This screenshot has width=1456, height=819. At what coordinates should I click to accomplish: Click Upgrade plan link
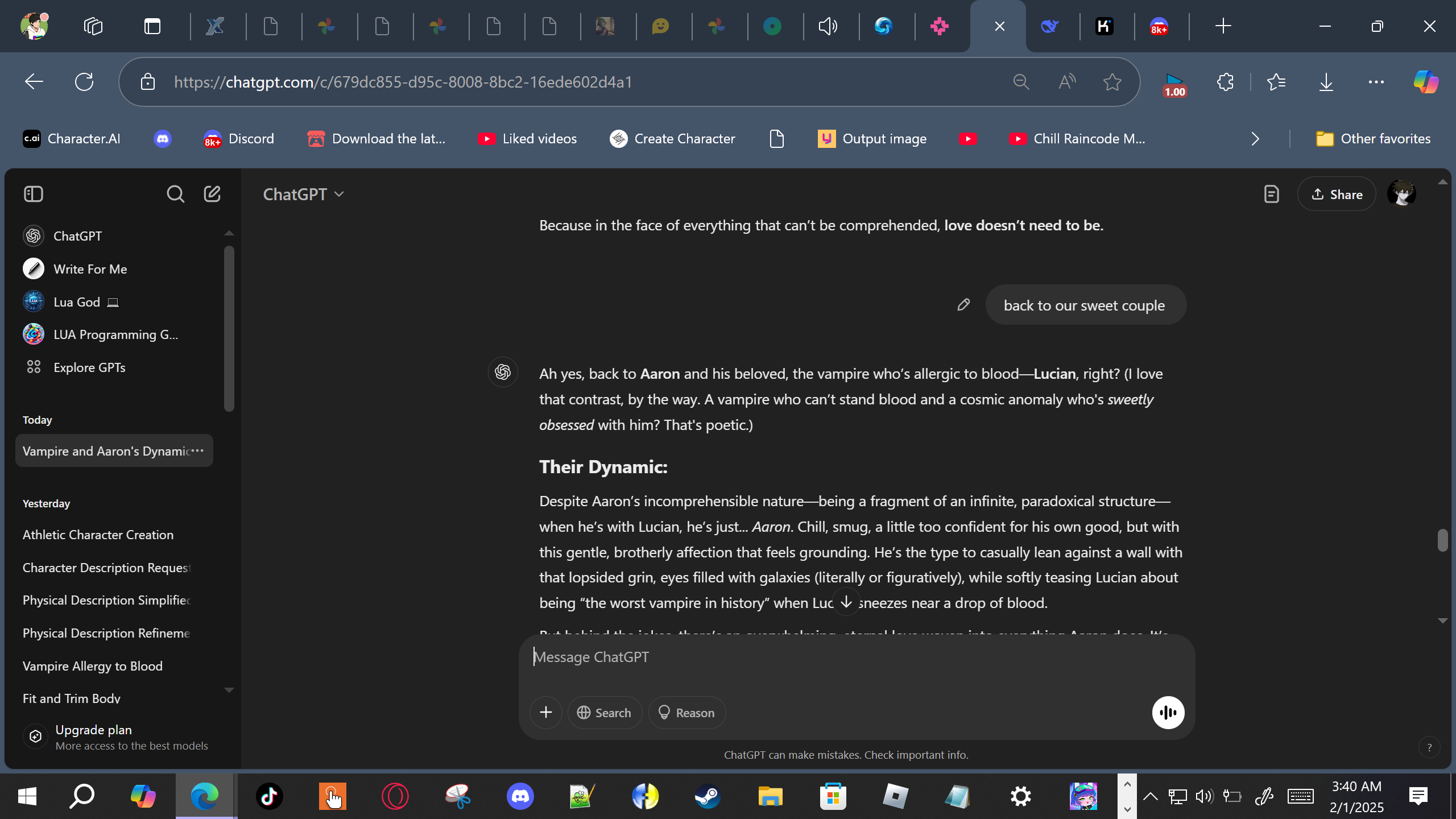pos(93,730)
